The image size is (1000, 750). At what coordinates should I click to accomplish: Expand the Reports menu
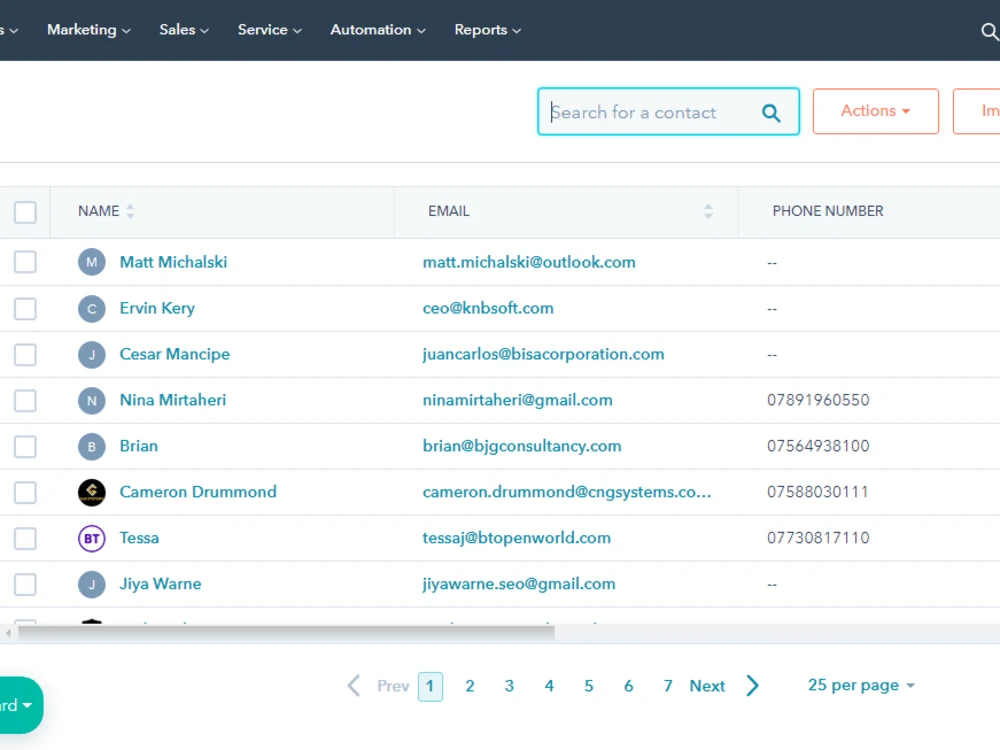488,30
